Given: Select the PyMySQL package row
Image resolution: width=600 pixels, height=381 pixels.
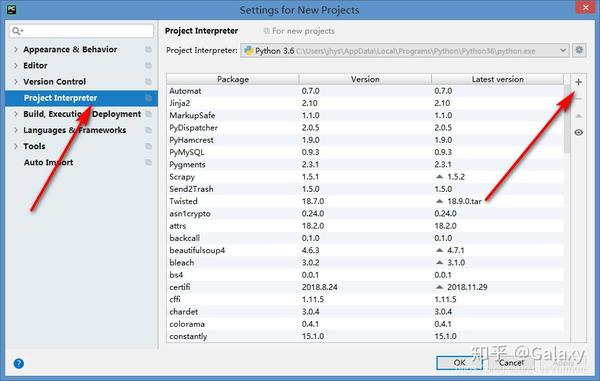Looking at the screenshot, I should click(365, 152).
